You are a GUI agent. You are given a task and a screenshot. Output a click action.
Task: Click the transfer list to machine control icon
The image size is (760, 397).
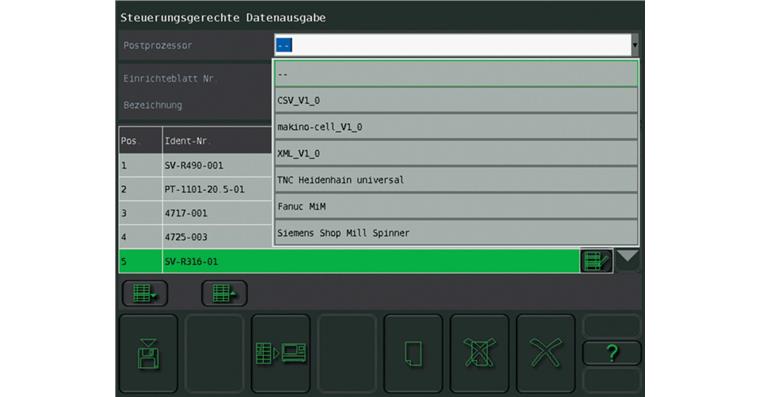pyautogui.click(x=281, y=353)
